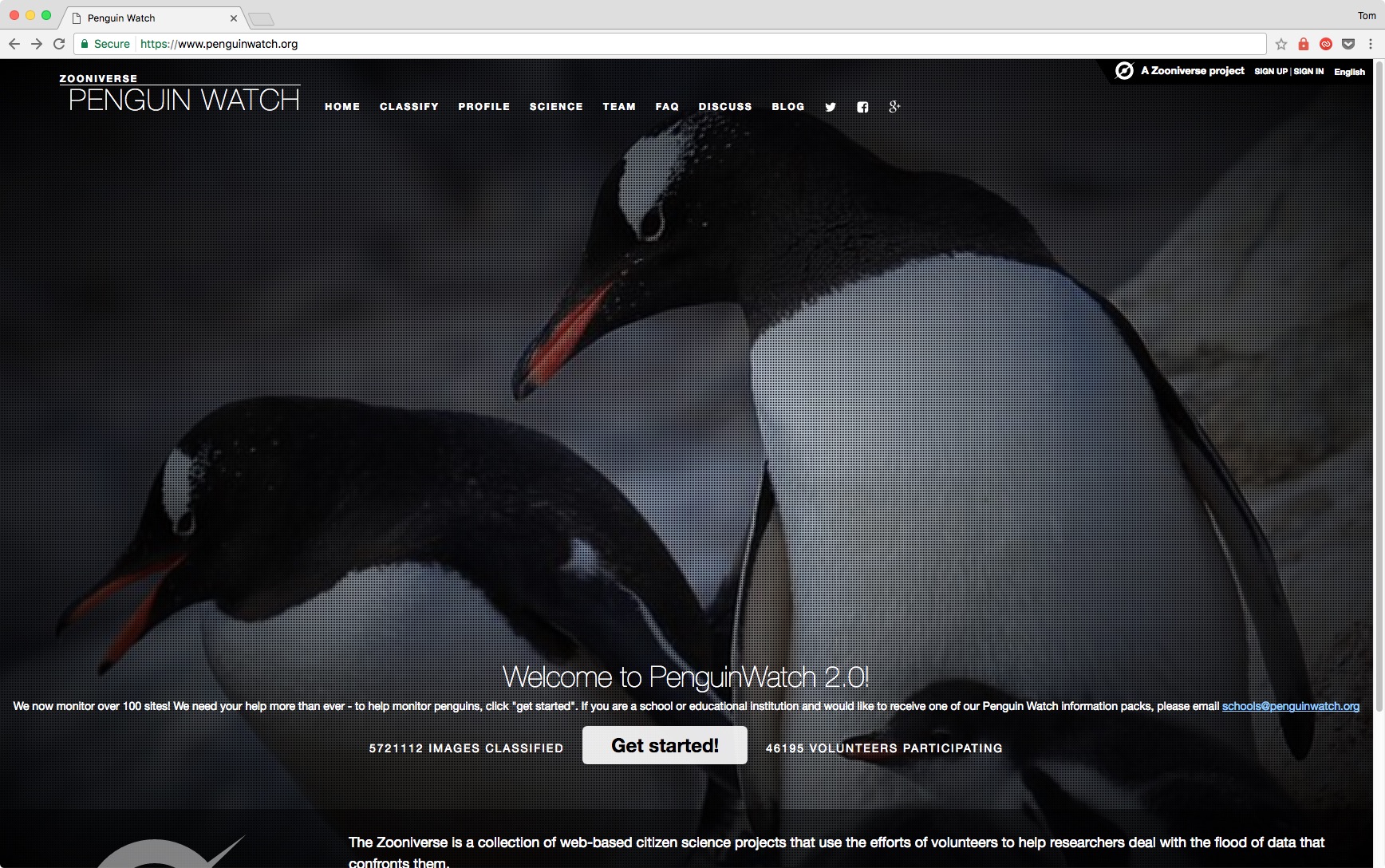Go to the DISCUSS page in the menu
This screenshot has height=868, width=1385.
coord(725,106)
